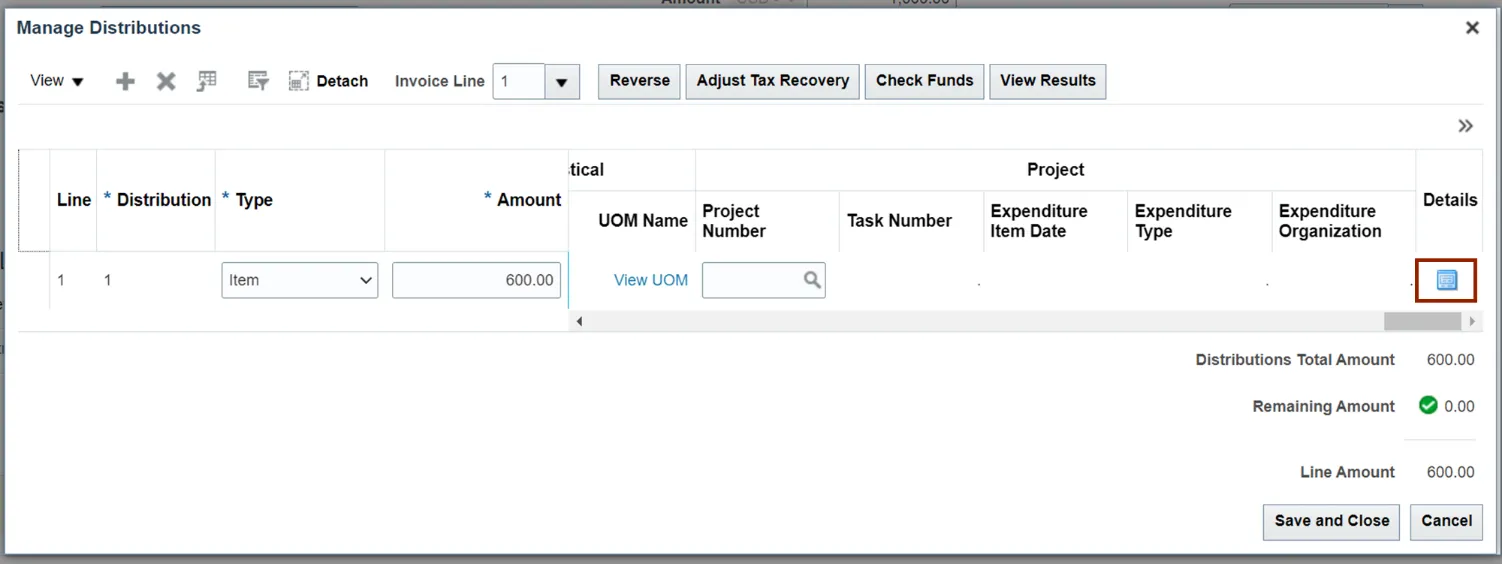This screenshot has height=564, width=1502.
Task: Open the Invoice Line dropdown arrow
Action: point(562,82)
